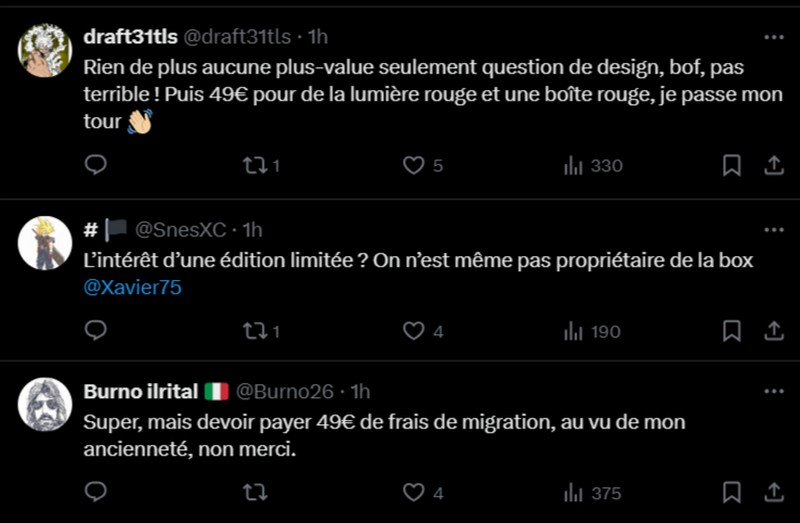Open draft31tls profile name link
Screen dimensions: 800x523
pos(131,37)
